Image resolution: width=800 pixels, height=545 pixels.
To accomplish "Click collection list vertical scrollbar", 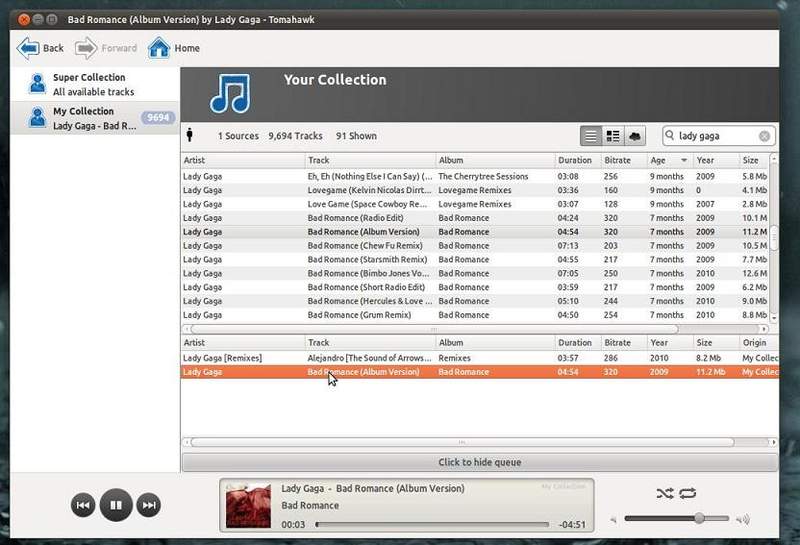I will [774, 238].
